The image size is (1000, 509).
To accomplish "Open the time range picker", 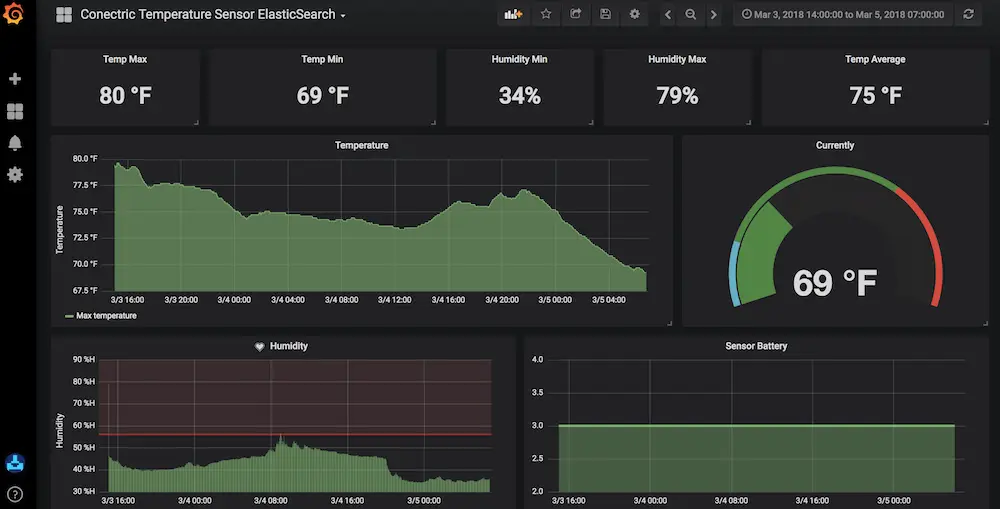I will 842,14.
